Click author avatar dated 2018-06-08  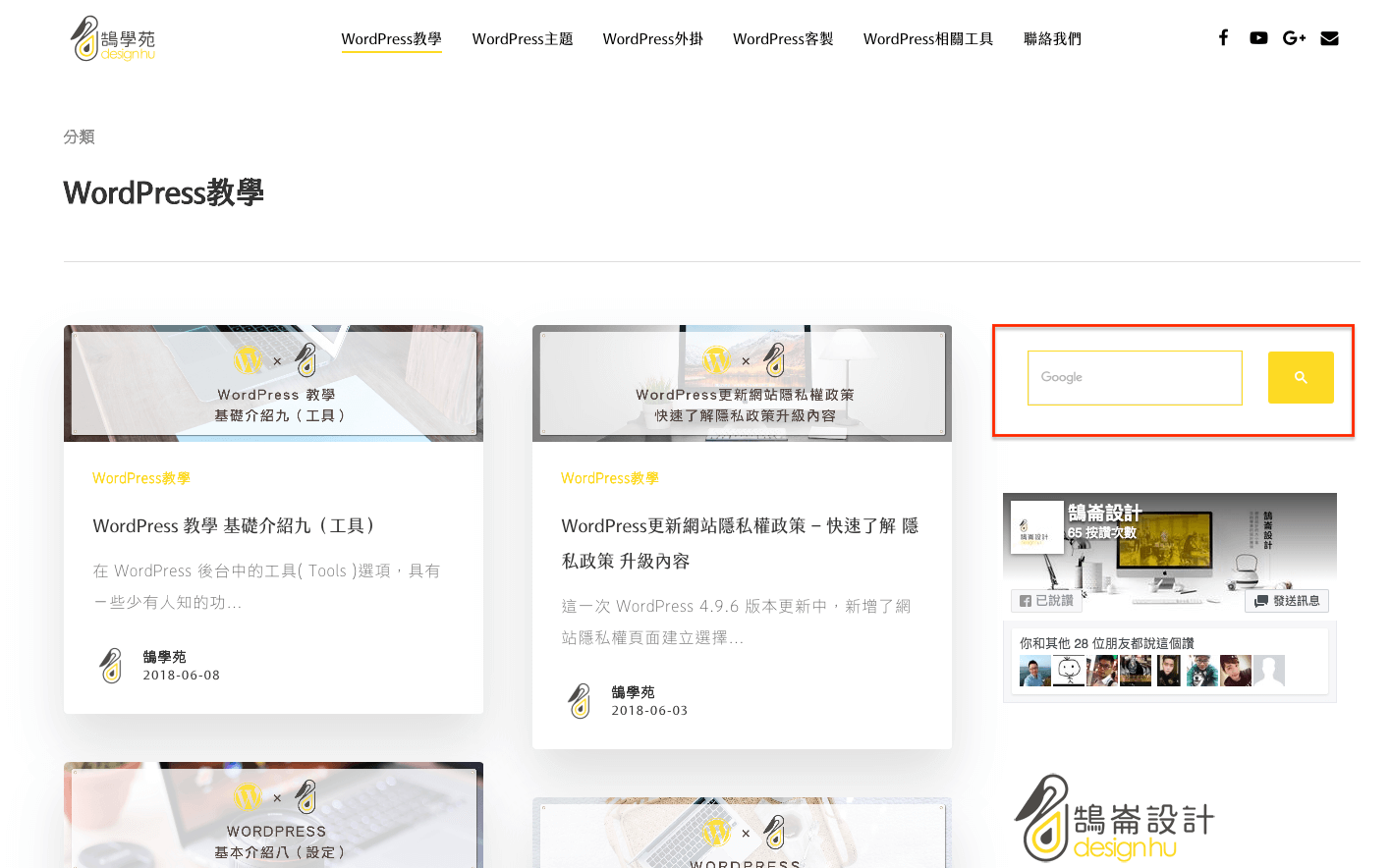pos(111,666)
